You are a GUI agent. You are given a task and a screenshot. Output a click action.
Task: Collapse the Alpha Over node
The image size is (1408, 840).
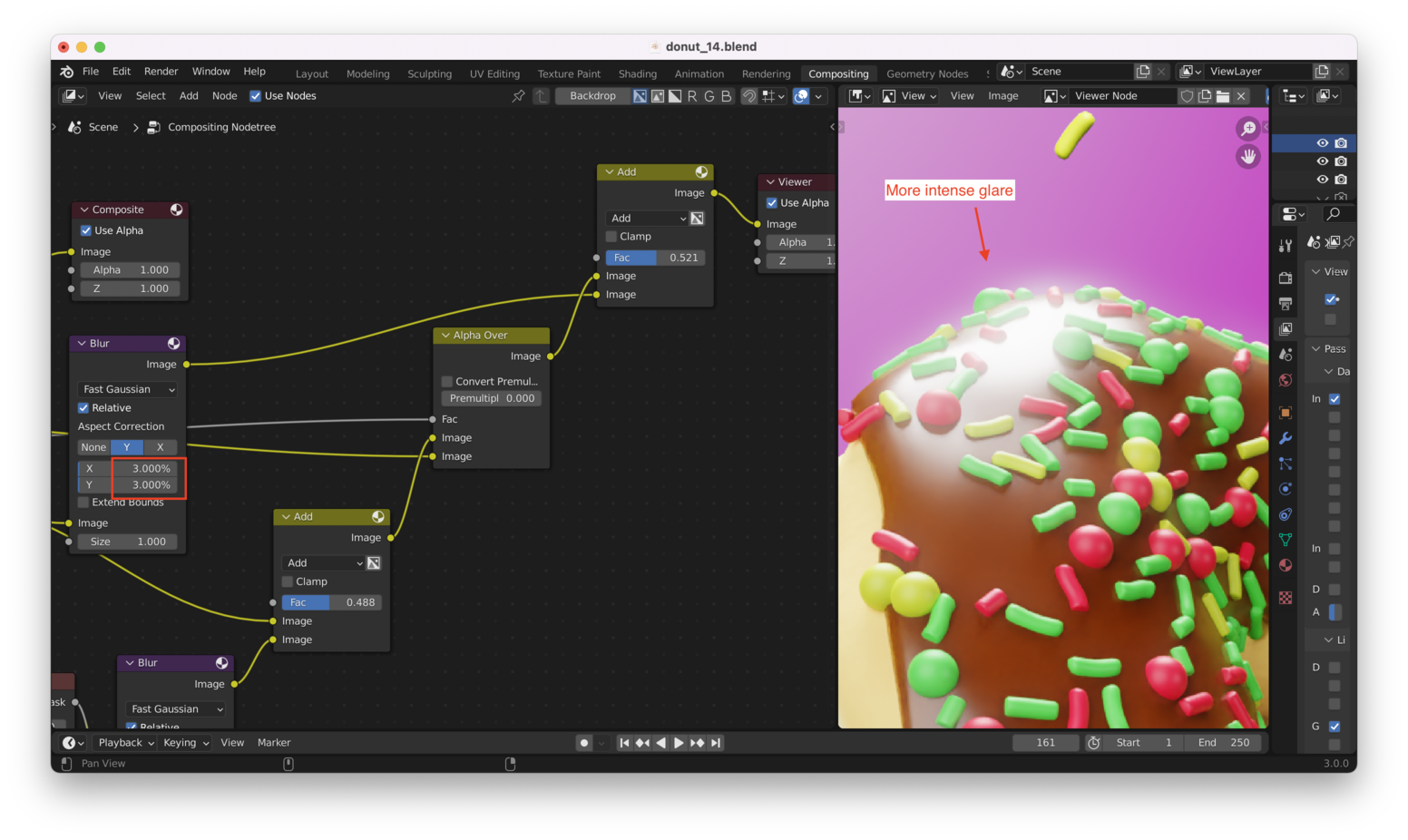(446, 336)
